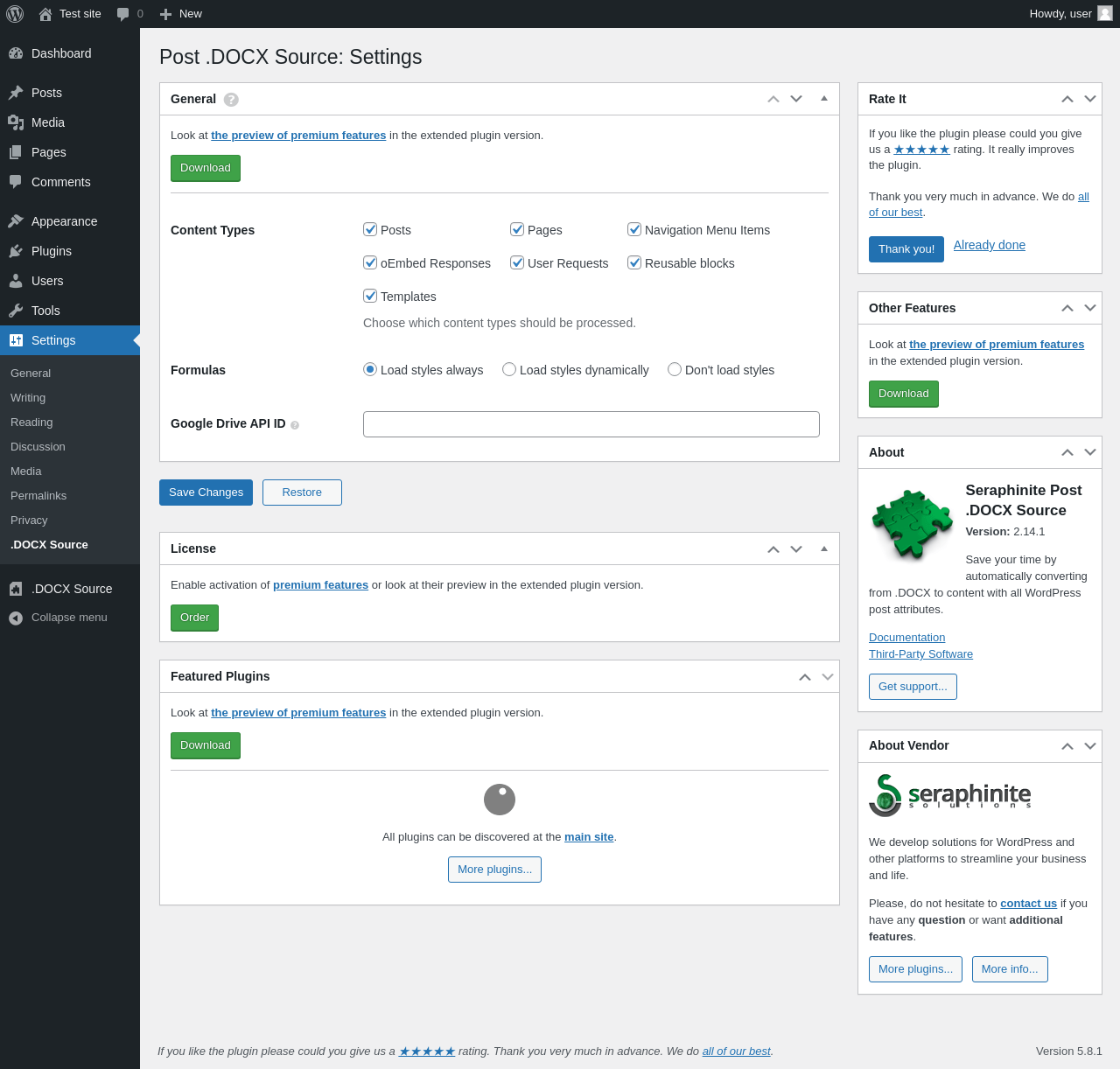1120x1069 pixels.
Task: Click the Plugins plug icon
Action: (16, 251)
